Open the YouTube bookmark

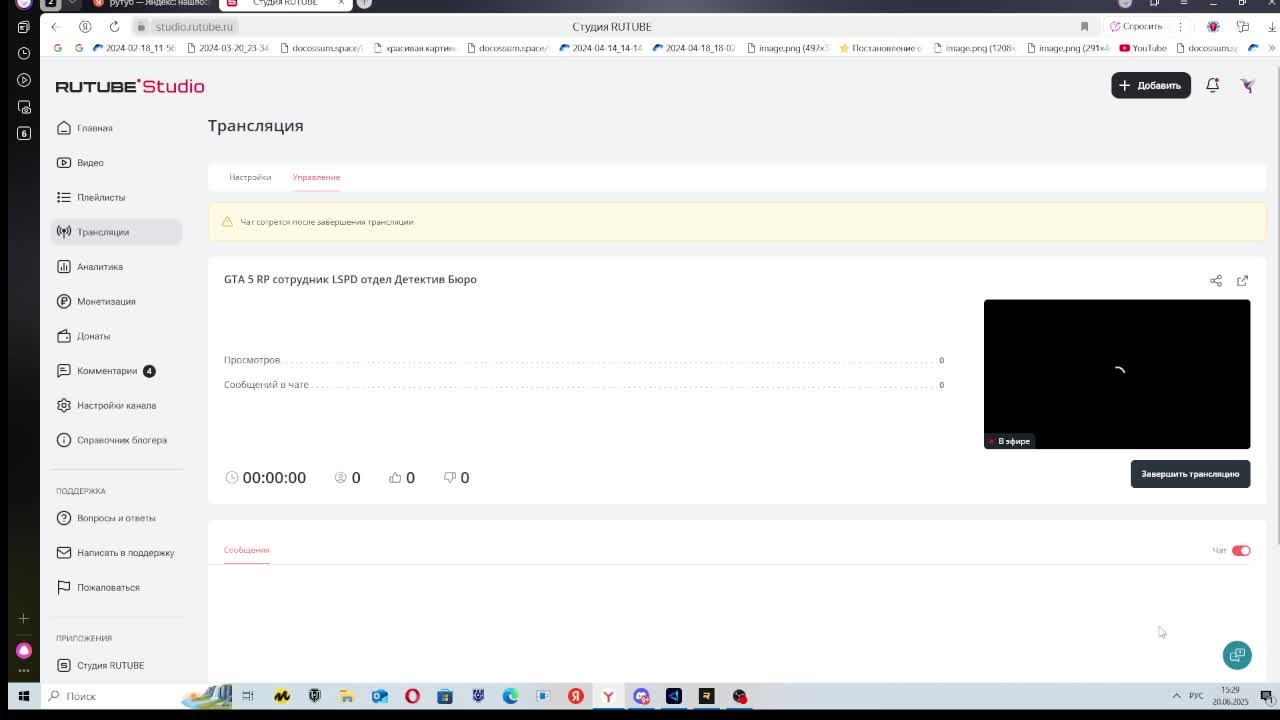pyautogui.click(x=1143, y=48)
